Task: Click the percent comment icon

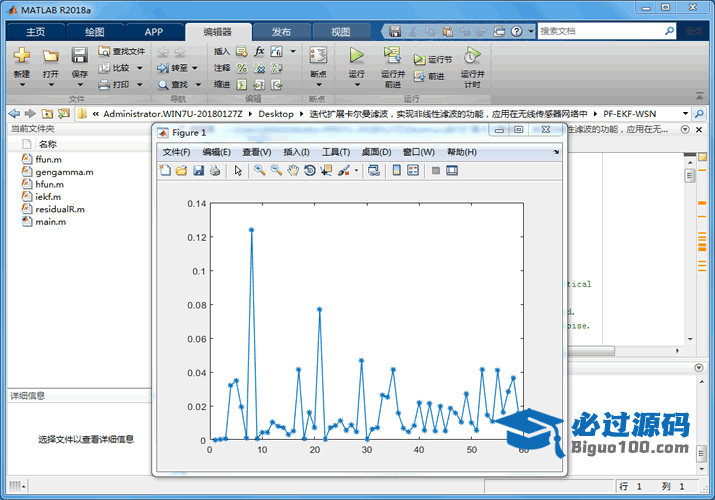Action: pos(242,68)
